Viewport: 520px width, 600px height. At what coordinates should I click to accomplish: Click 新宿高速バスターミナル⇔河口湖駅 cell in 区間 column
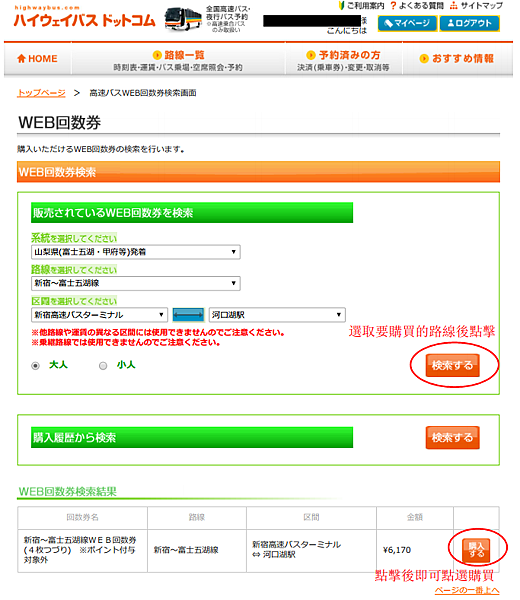[311, 551]
